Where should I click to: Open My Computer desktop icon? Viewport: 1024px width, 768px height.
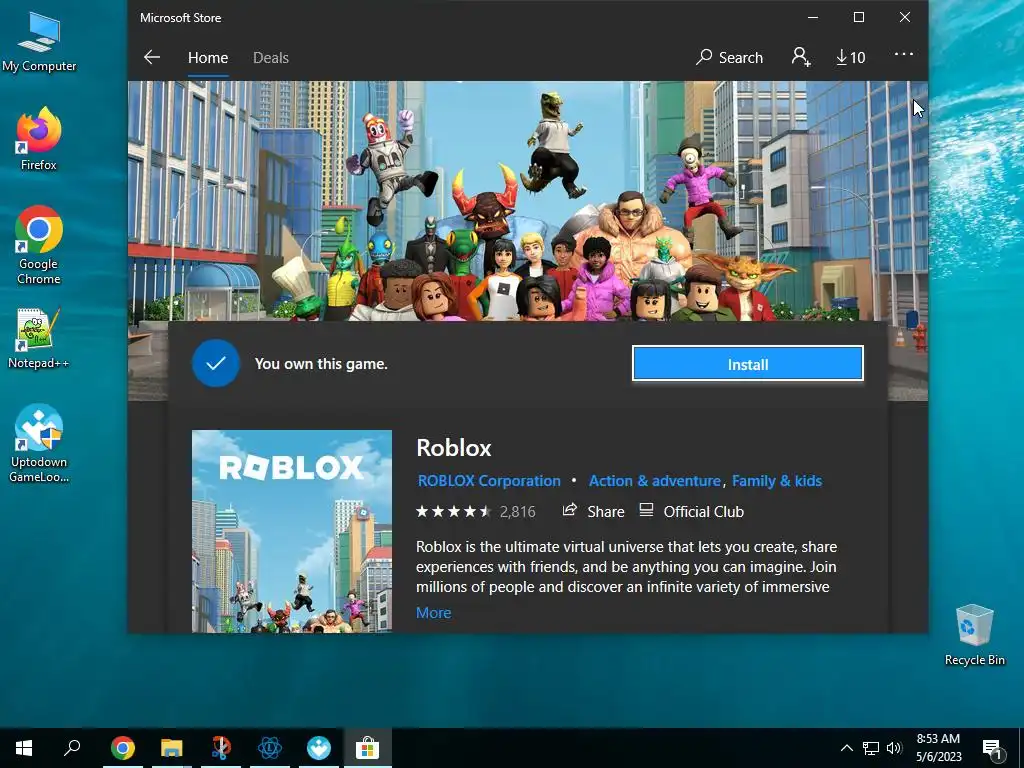pos(39,42)
